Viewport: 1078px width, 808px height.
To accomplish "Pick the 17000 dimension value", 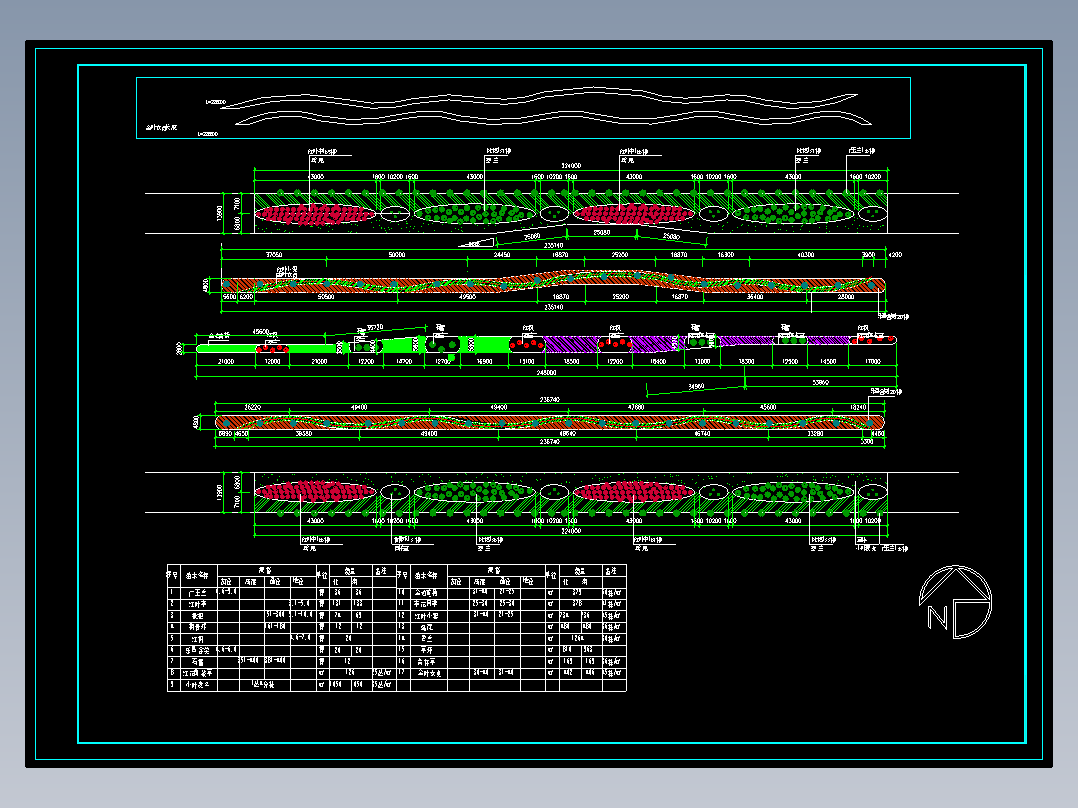I will 872,361.
